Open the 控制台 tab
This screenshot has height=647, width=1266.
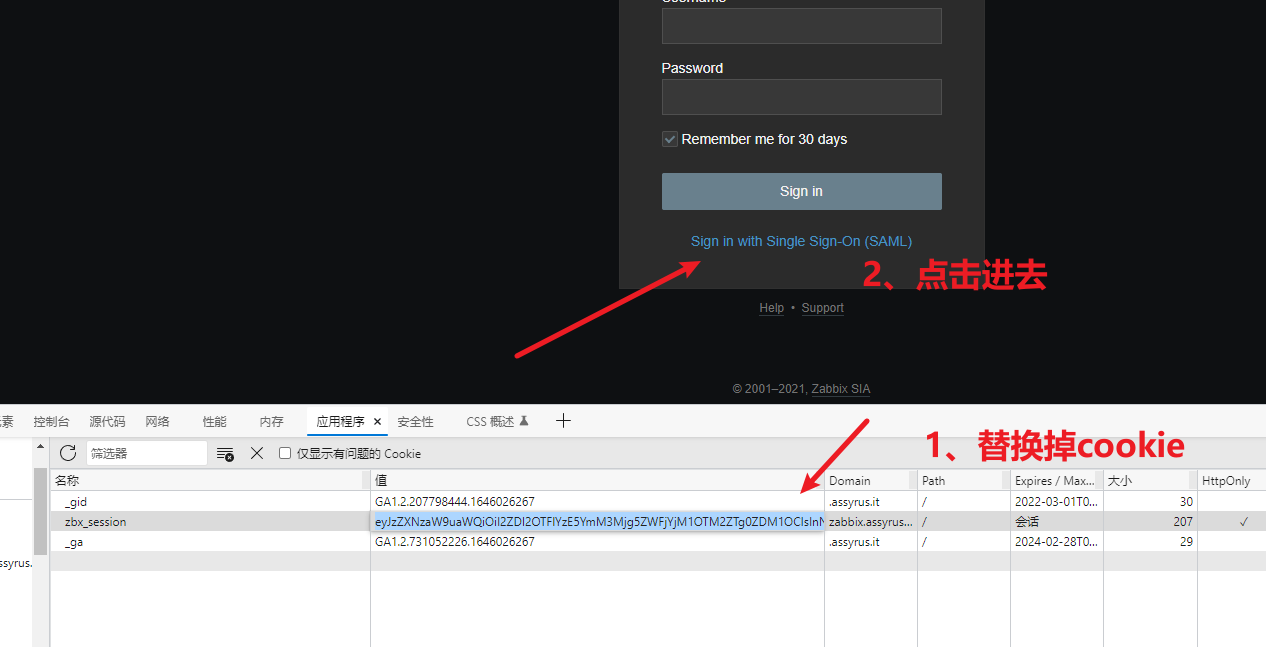point(52,422)
